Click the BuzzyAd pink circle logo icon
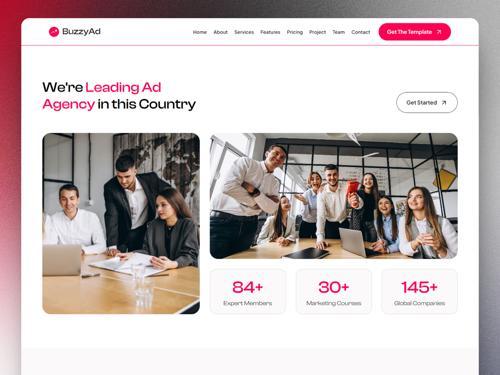The height and width of the screenshot is (375, 500). (54, 32)
